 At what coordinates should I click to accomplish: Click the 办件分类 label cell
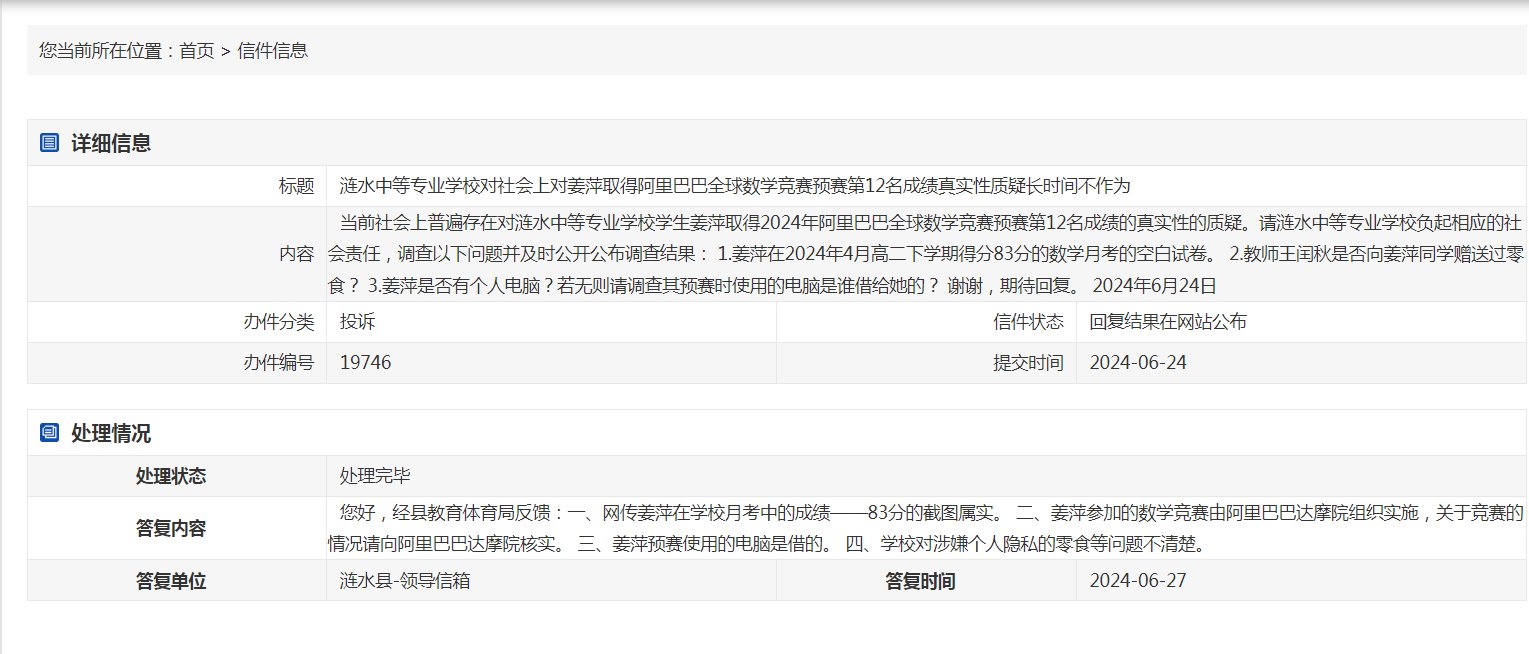pos(278,322)
